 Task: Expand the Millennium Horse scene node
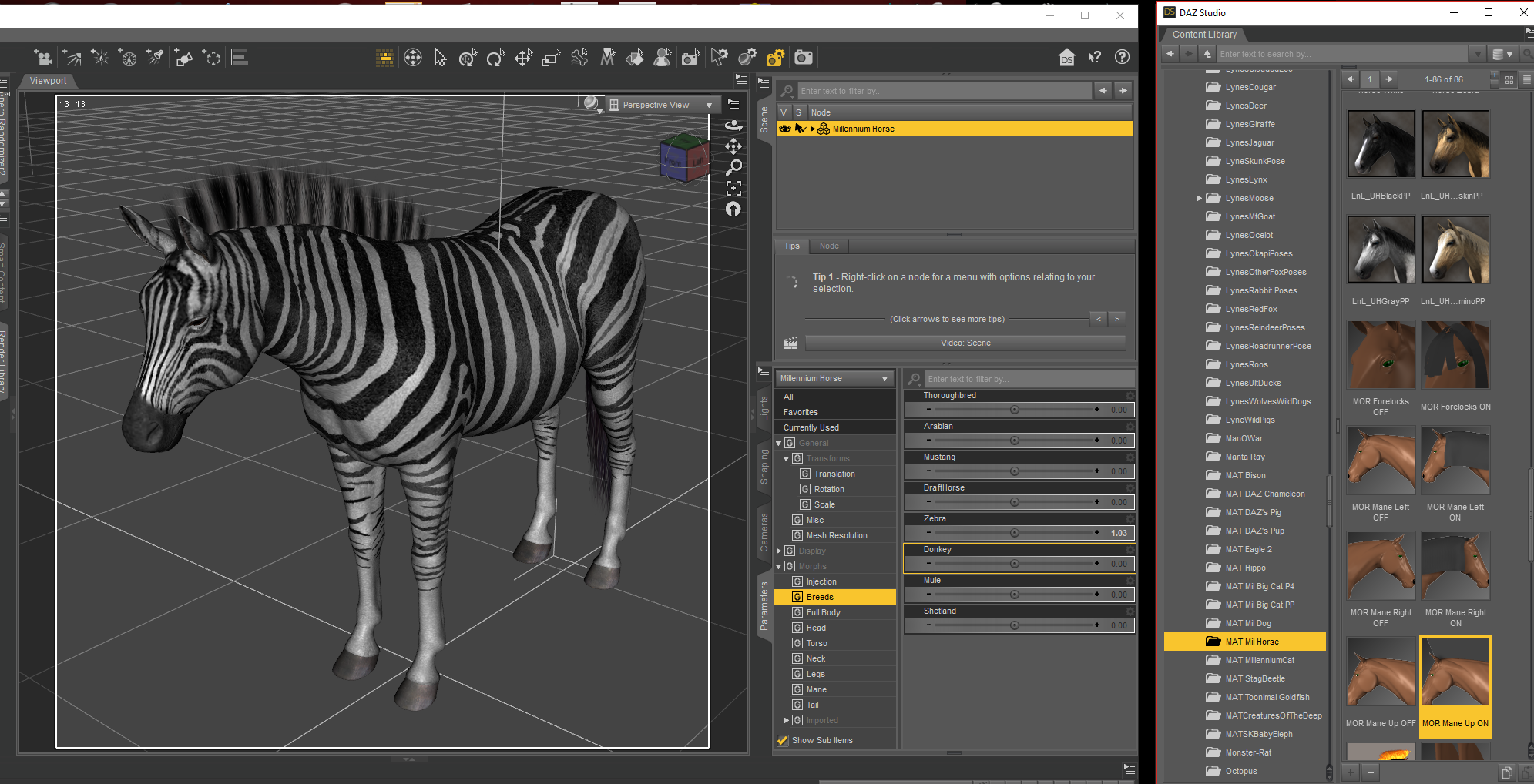pos(812,129)
